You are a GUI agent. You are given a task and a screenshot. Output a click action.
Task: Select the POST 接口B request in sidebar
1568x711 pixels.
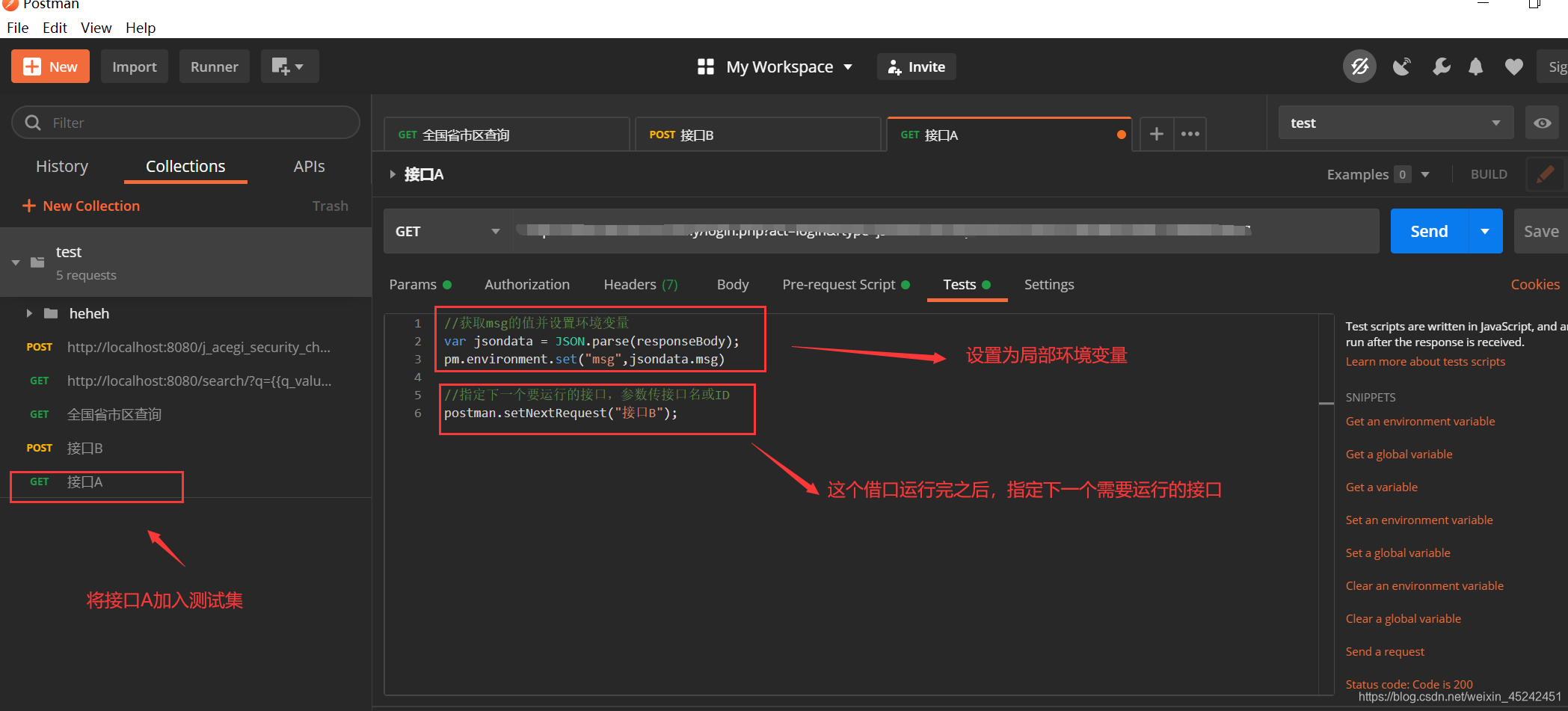pyautogui.click(x=185, y=448)
